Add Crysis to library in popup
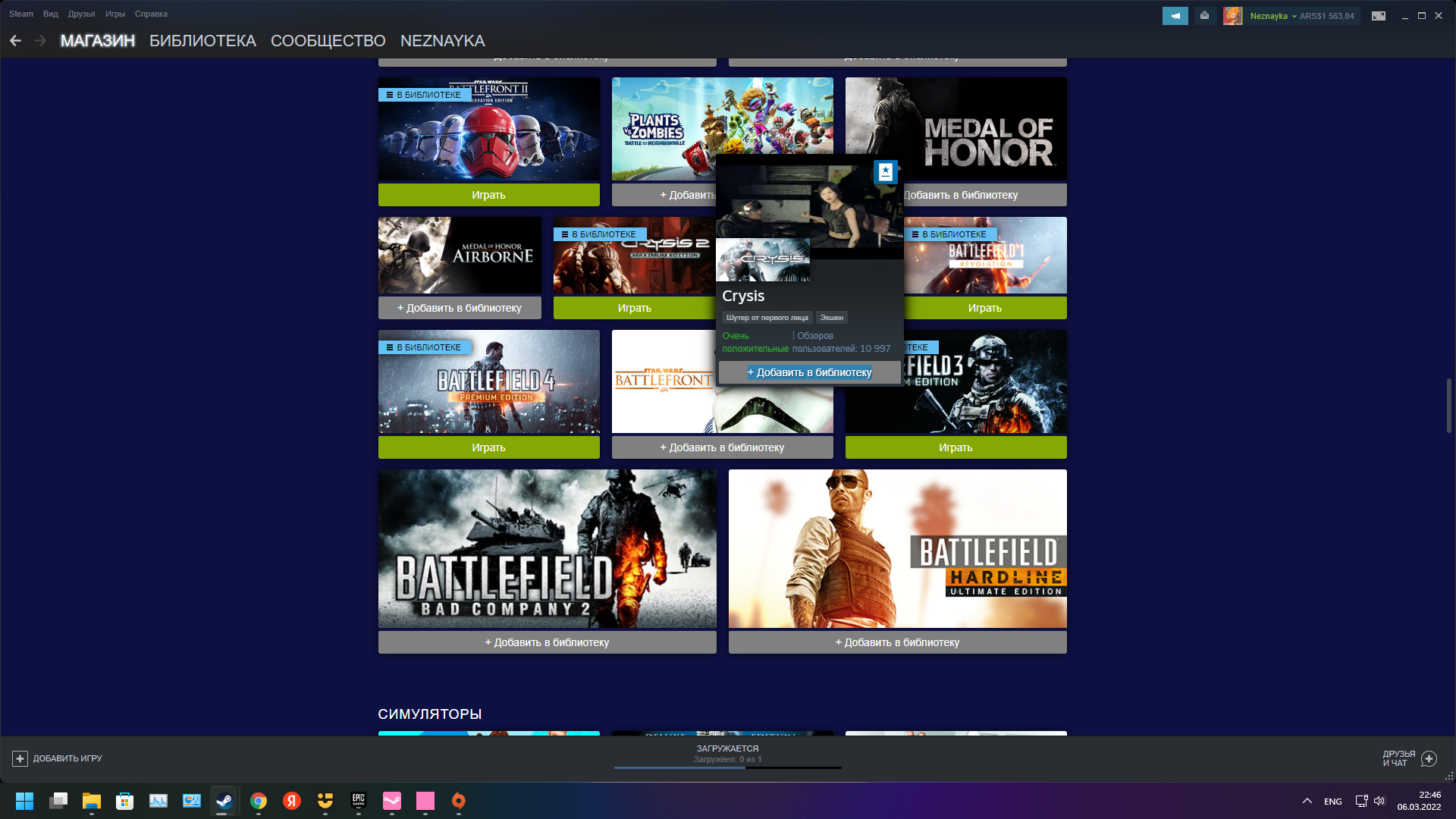 (810, 372)
